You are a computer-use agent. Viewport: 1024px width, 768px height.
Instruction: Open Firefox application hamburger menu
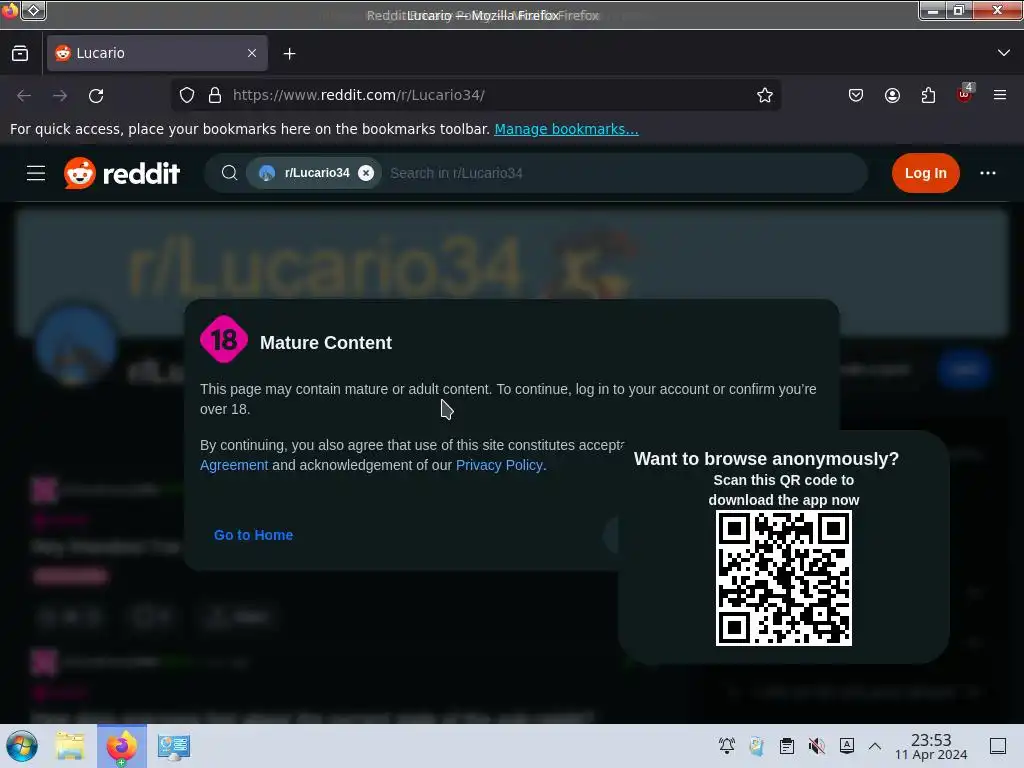click(999, 95)
